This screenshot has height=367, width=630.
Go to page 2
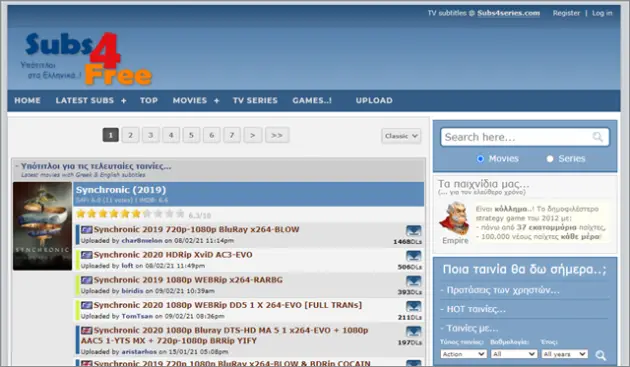[x=130, y=135]
